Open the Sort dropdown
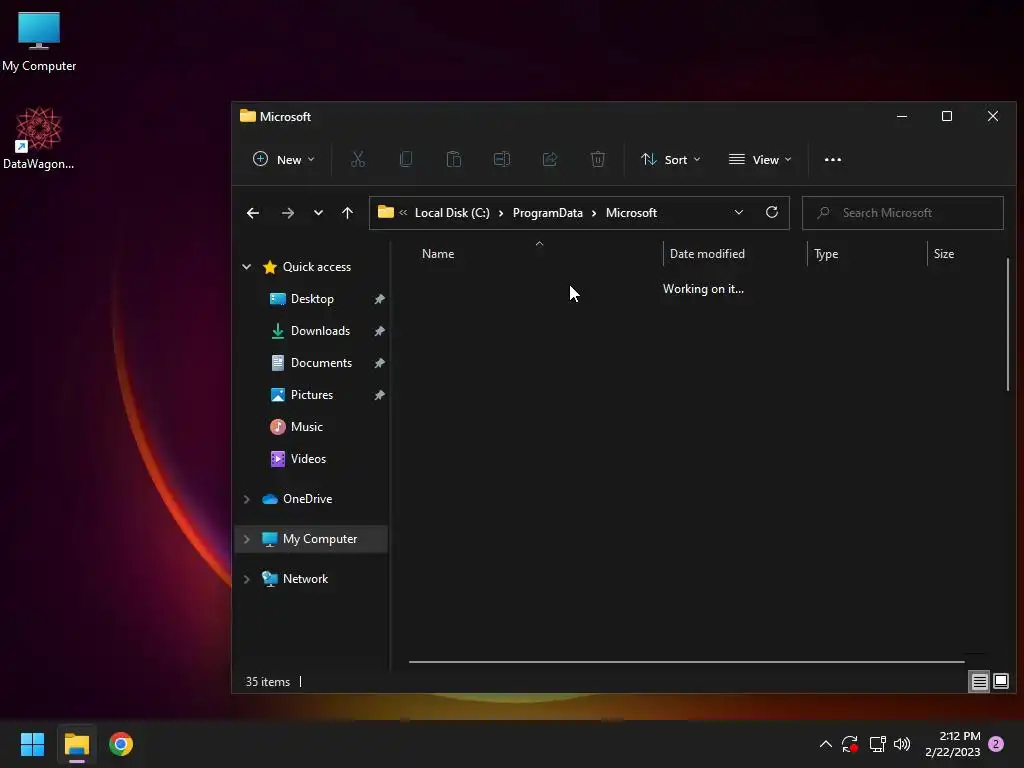The image size is (1024, 768). [671, 159]
